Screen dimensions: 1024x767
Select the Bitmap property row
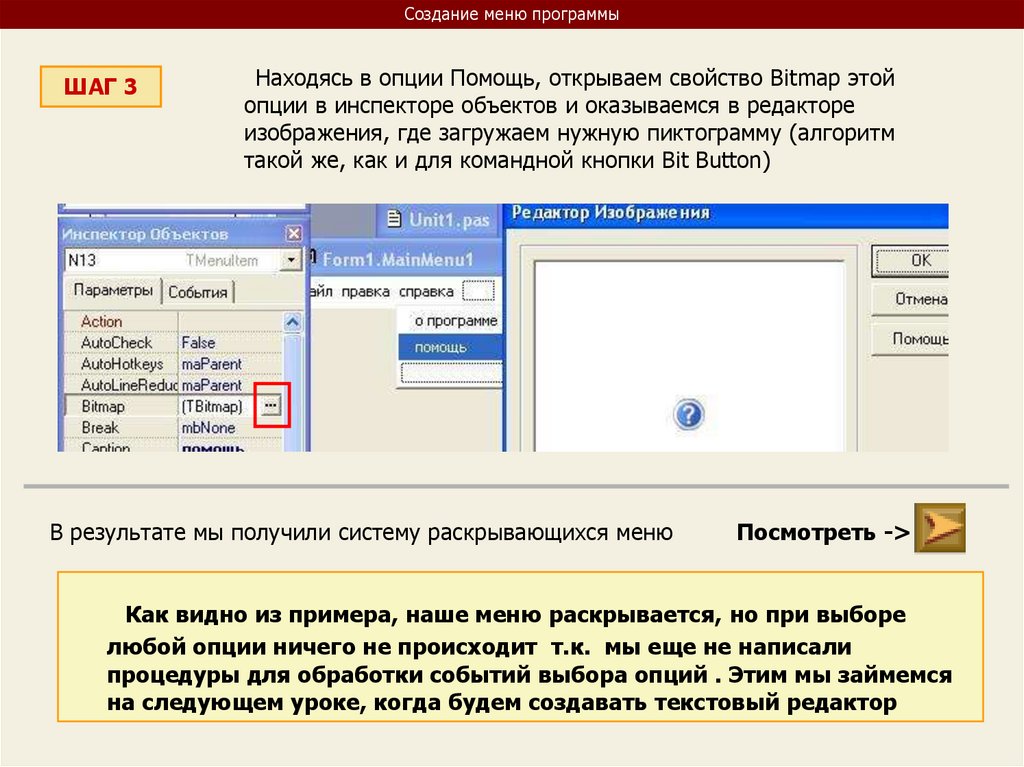174,406
